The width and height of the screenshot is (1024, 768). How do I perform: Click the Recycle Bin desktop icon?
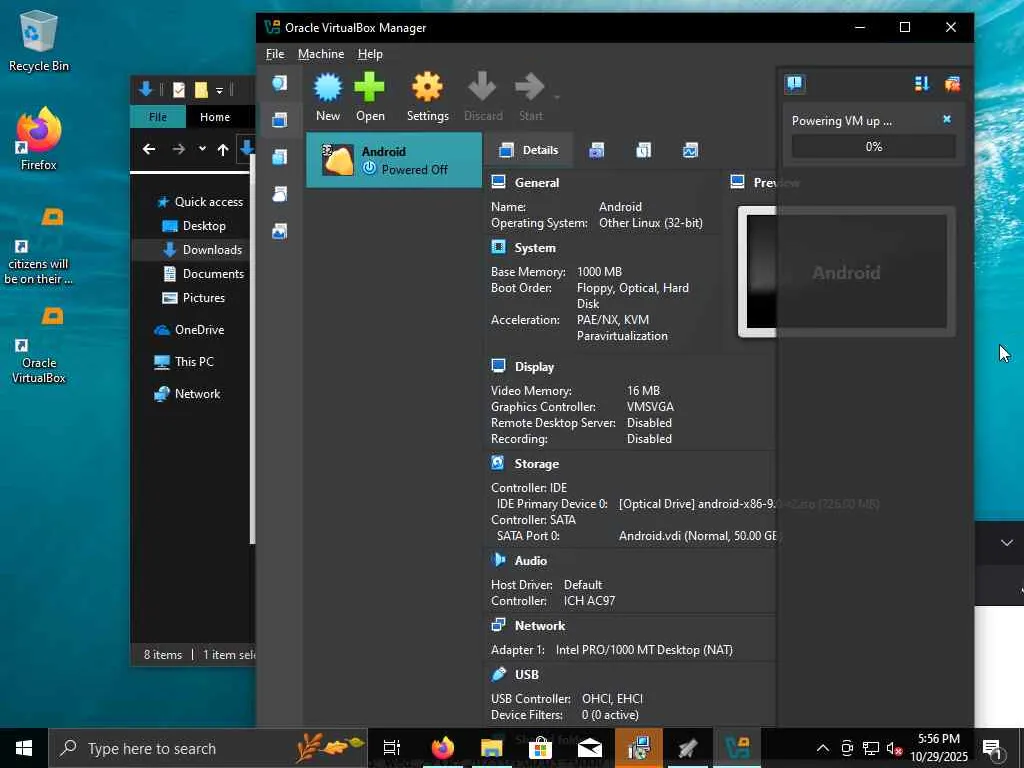pos(39,41)
